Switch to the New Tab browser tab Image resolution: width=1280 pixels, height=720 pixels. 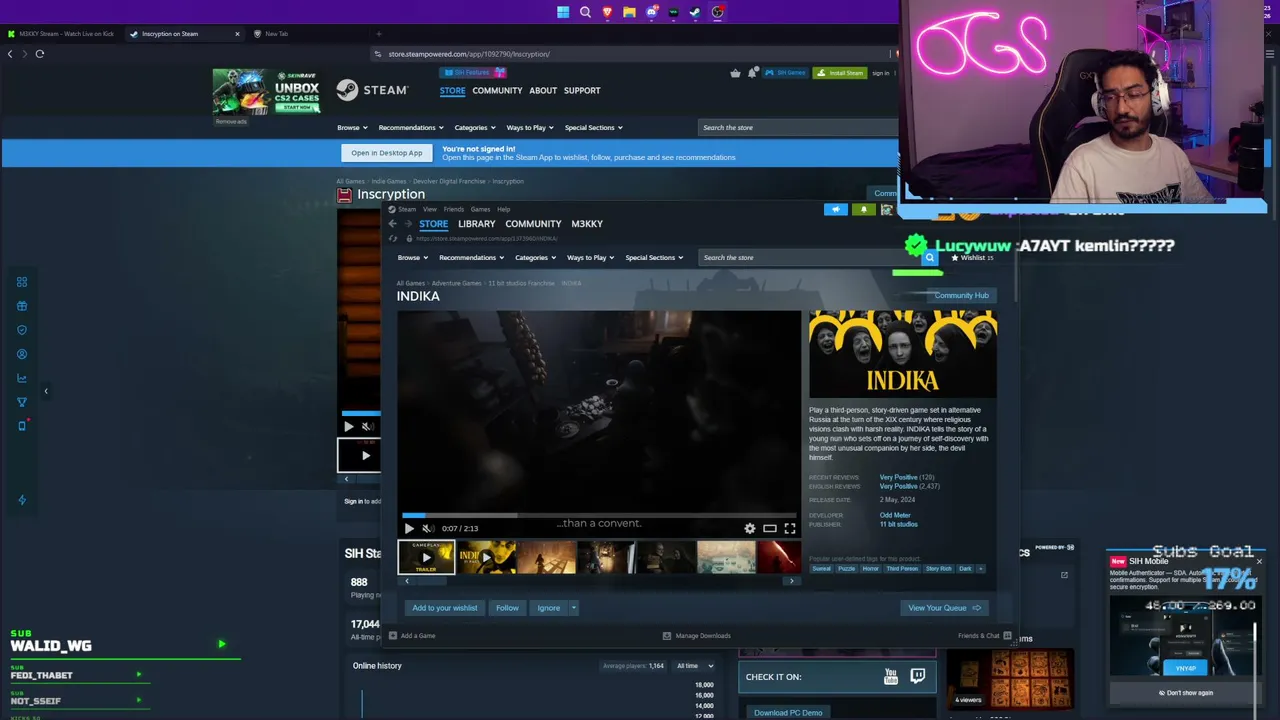click(x=276, y=34)
